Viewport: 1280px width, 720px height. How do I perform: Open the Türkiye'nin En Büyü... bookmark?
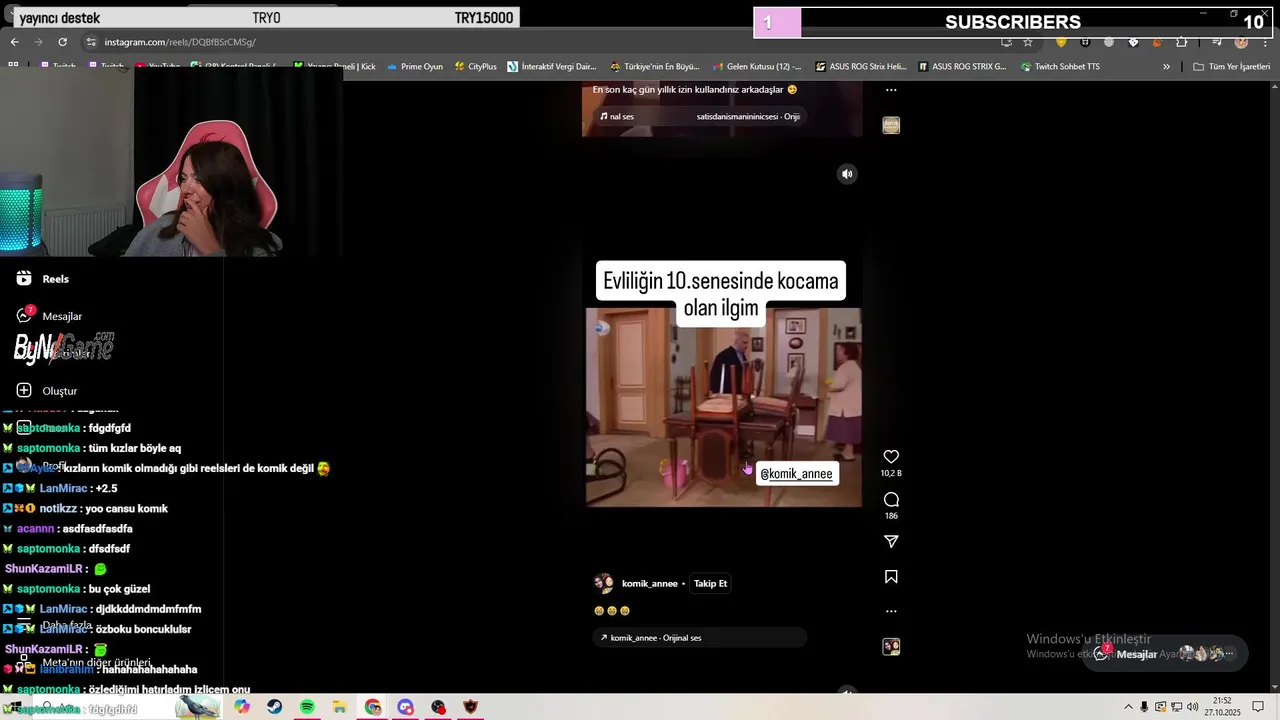click(654, 67)
